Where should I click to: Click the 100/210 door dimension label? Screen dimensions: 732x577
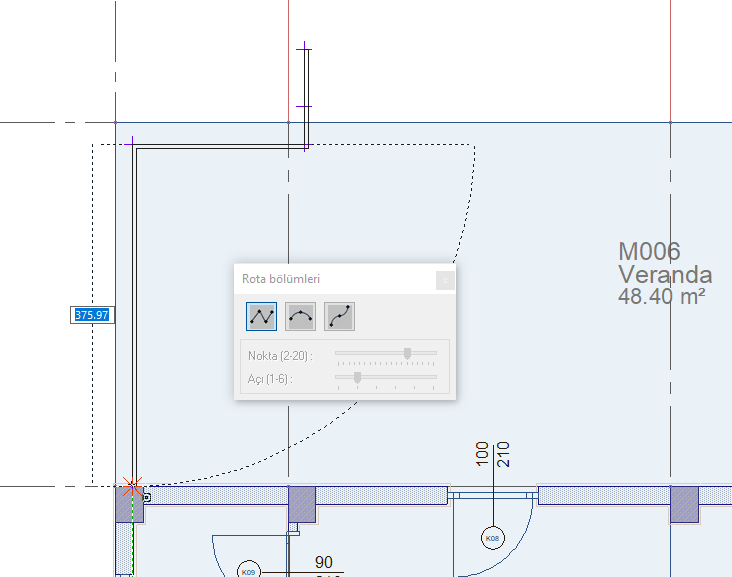pos(493,454)
